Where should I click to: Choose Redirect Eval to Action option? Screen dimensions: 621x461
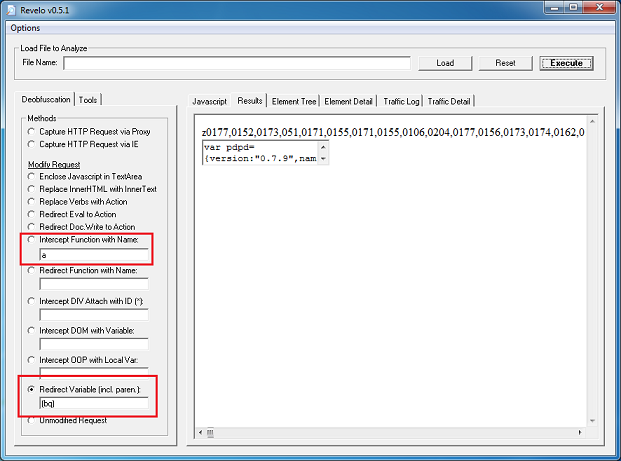[32, 215]
